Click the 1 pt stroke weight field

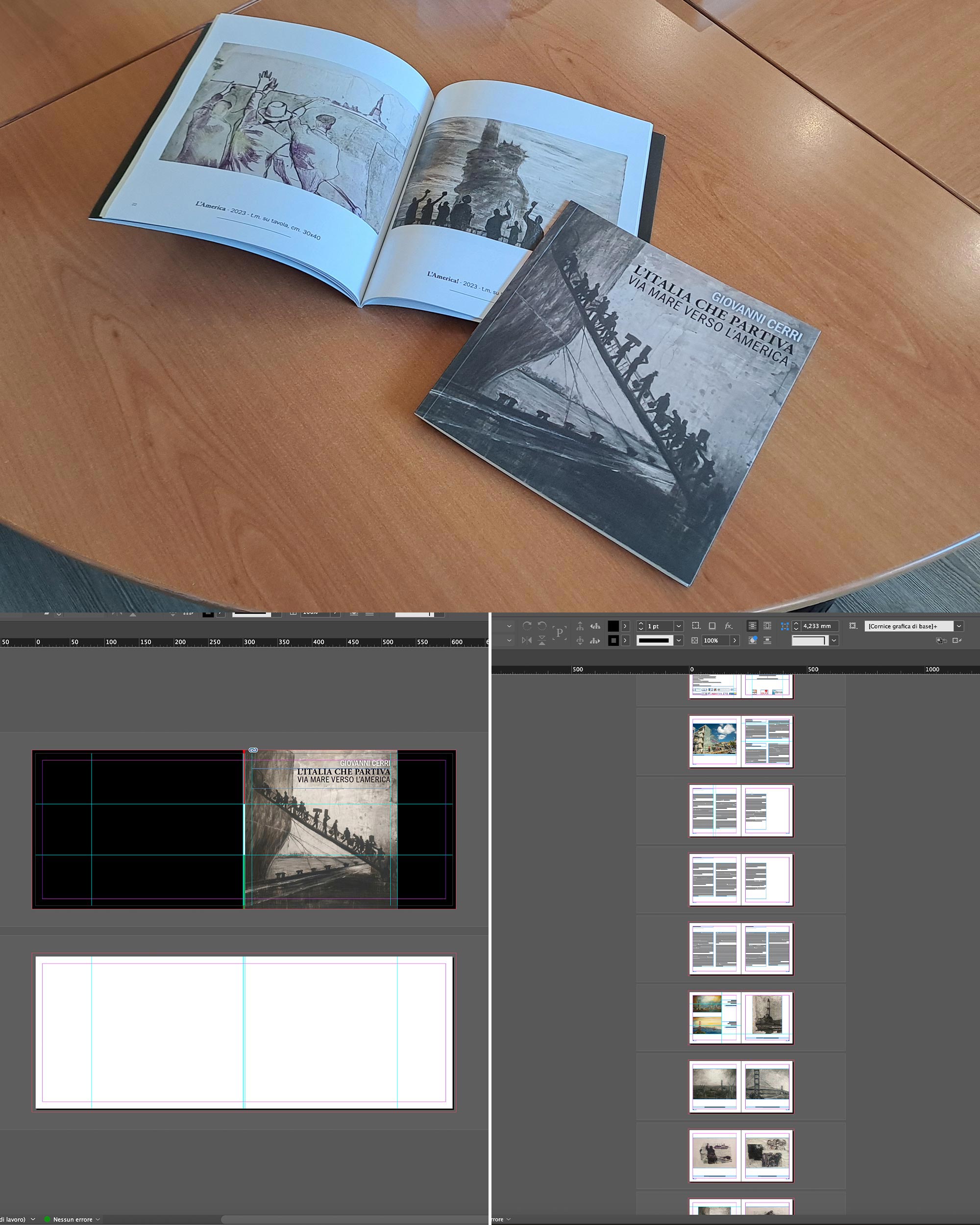coord(660,626)
